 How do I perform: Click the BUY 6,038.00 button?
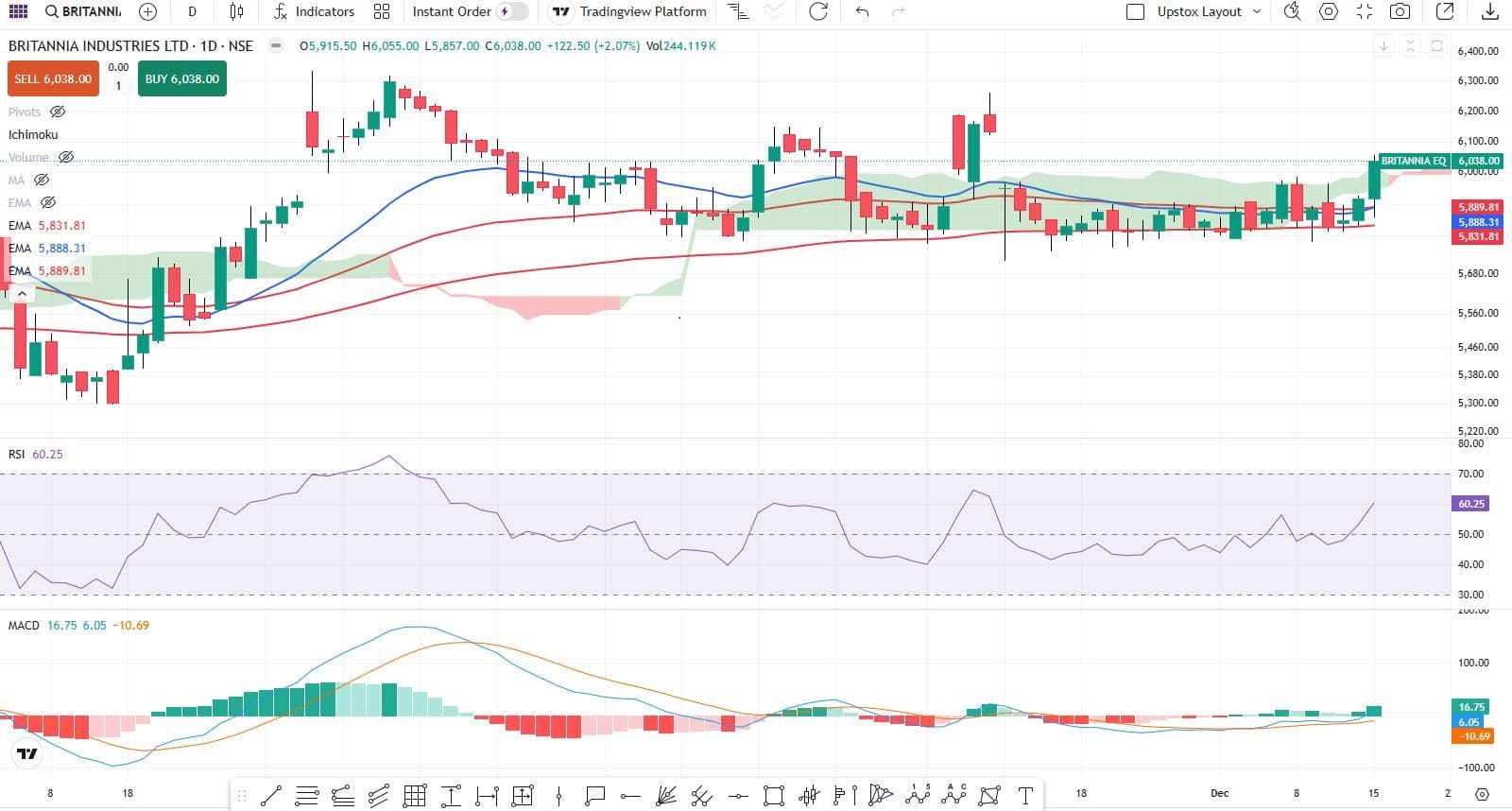(x=182, y=78)
